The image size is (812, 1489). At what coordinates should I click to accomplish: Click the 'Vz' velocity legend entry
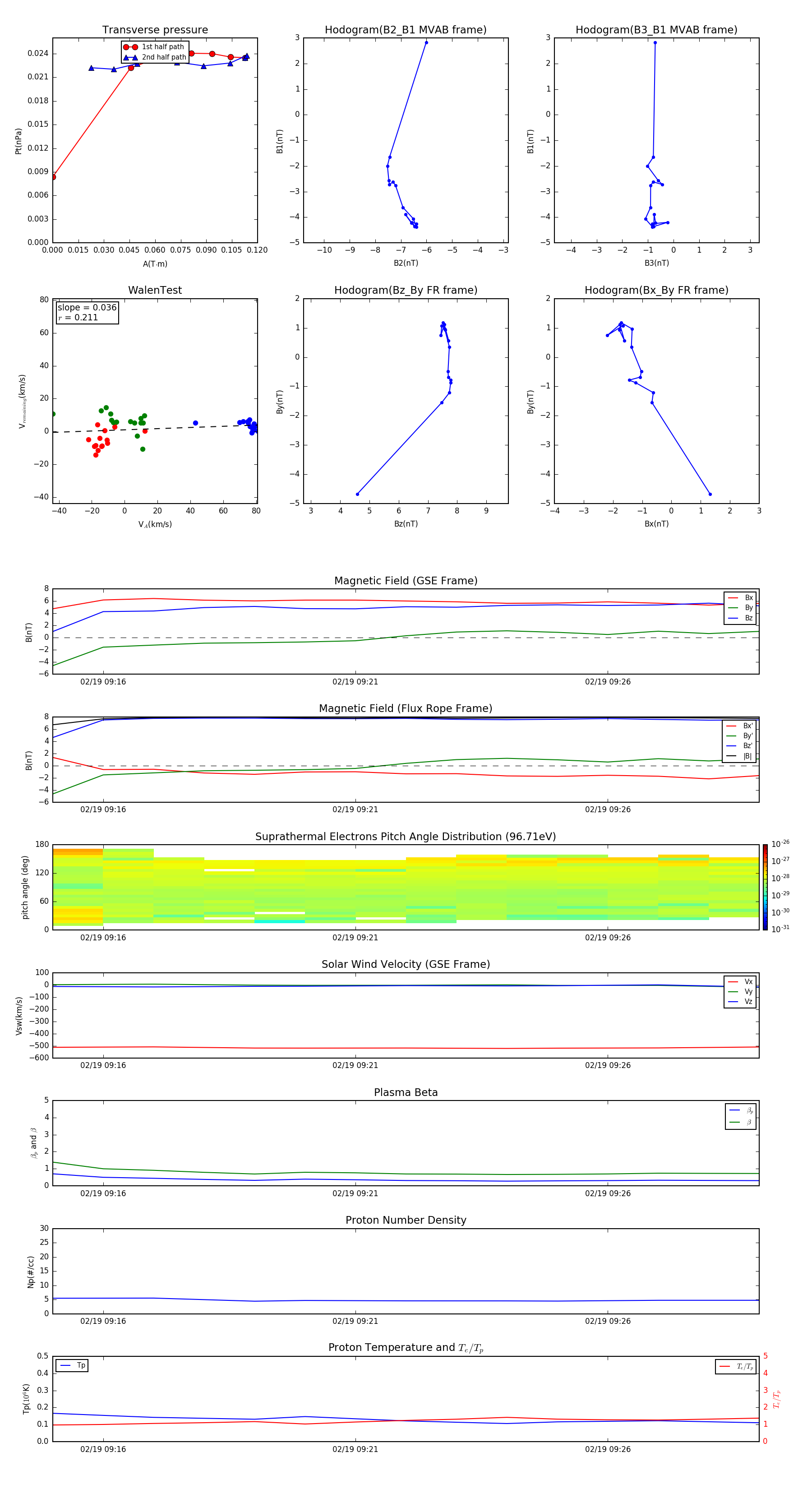tap(740, 1002)
